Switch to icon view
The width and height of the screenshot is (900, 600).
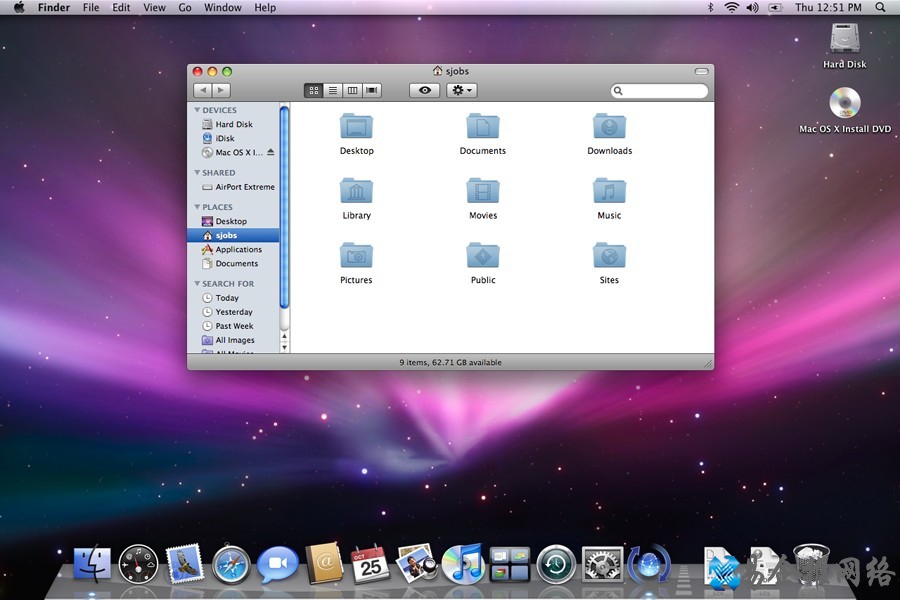coord(313,90)
